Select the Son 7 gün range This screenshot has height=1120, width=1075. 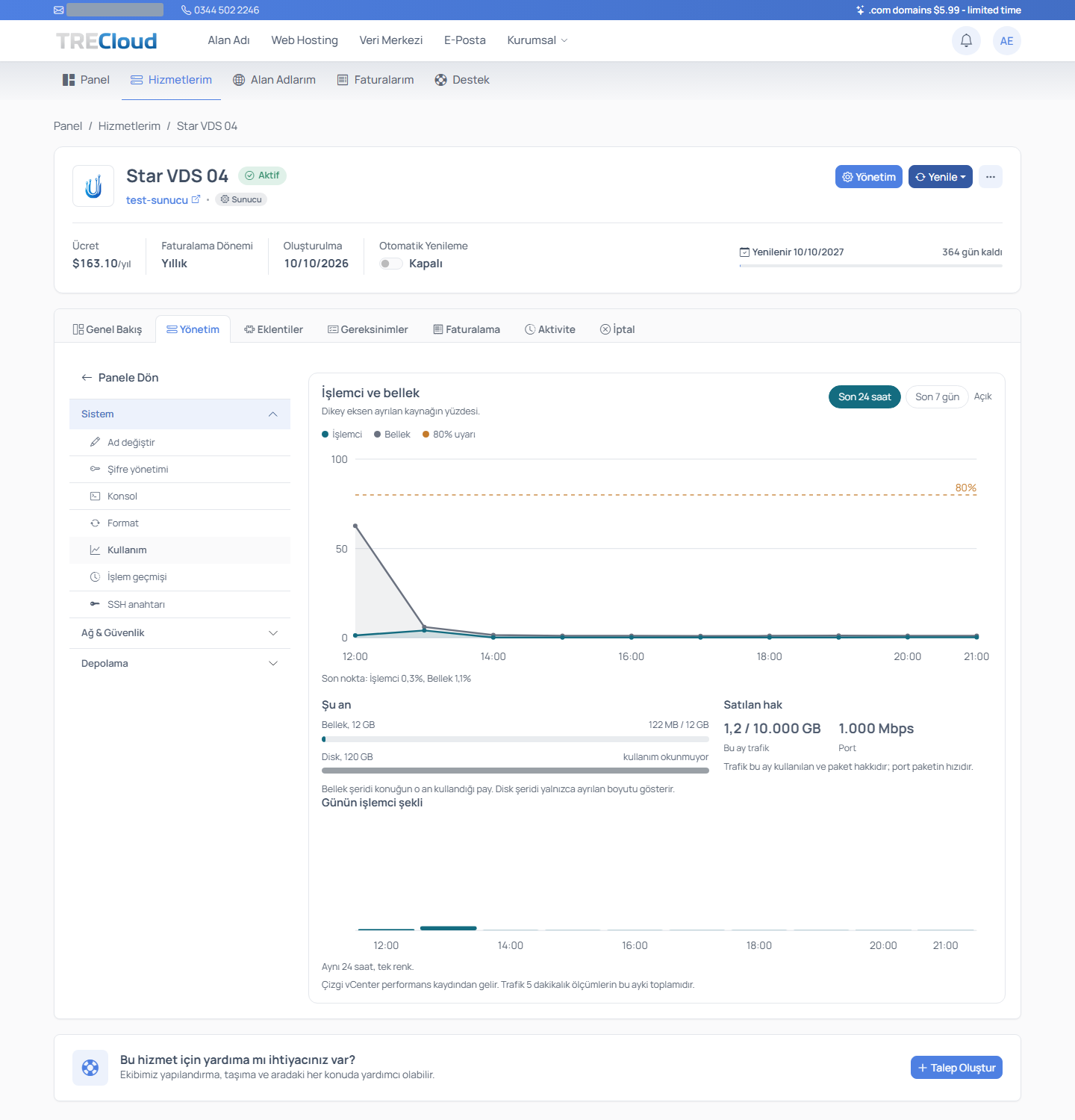point(937,396)
